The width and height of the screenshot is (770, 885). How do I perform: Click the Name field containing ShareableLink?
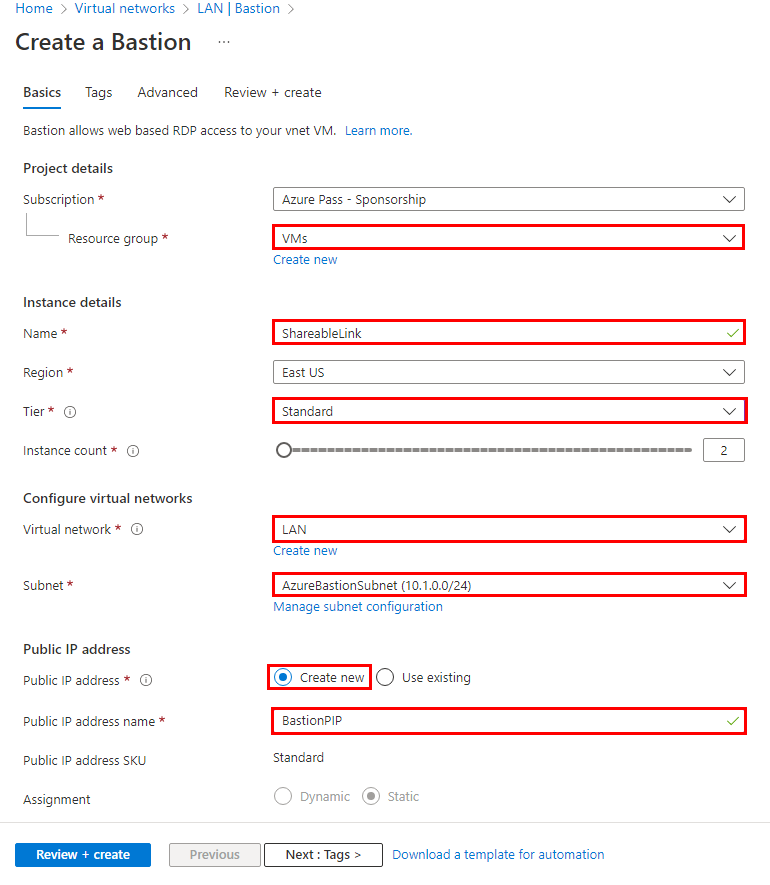tap(509, 334)
